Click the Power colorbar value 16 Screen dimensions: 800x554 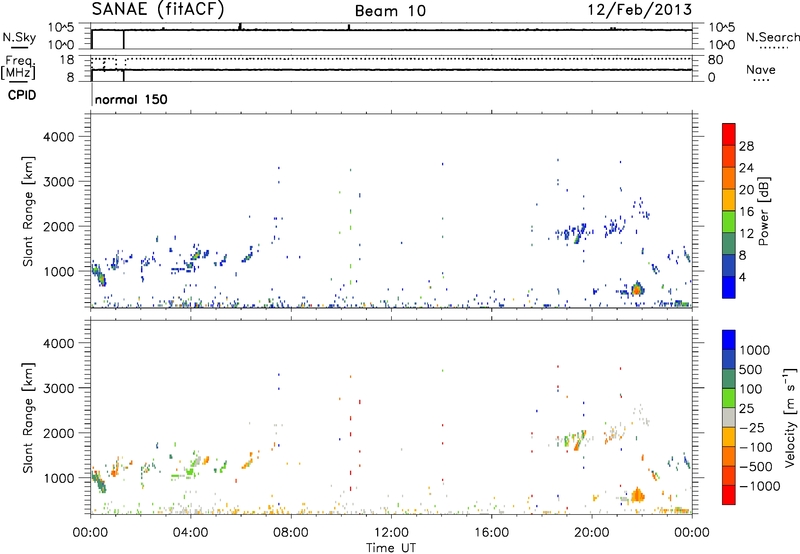pyautogui.click(x=746, y=212)
